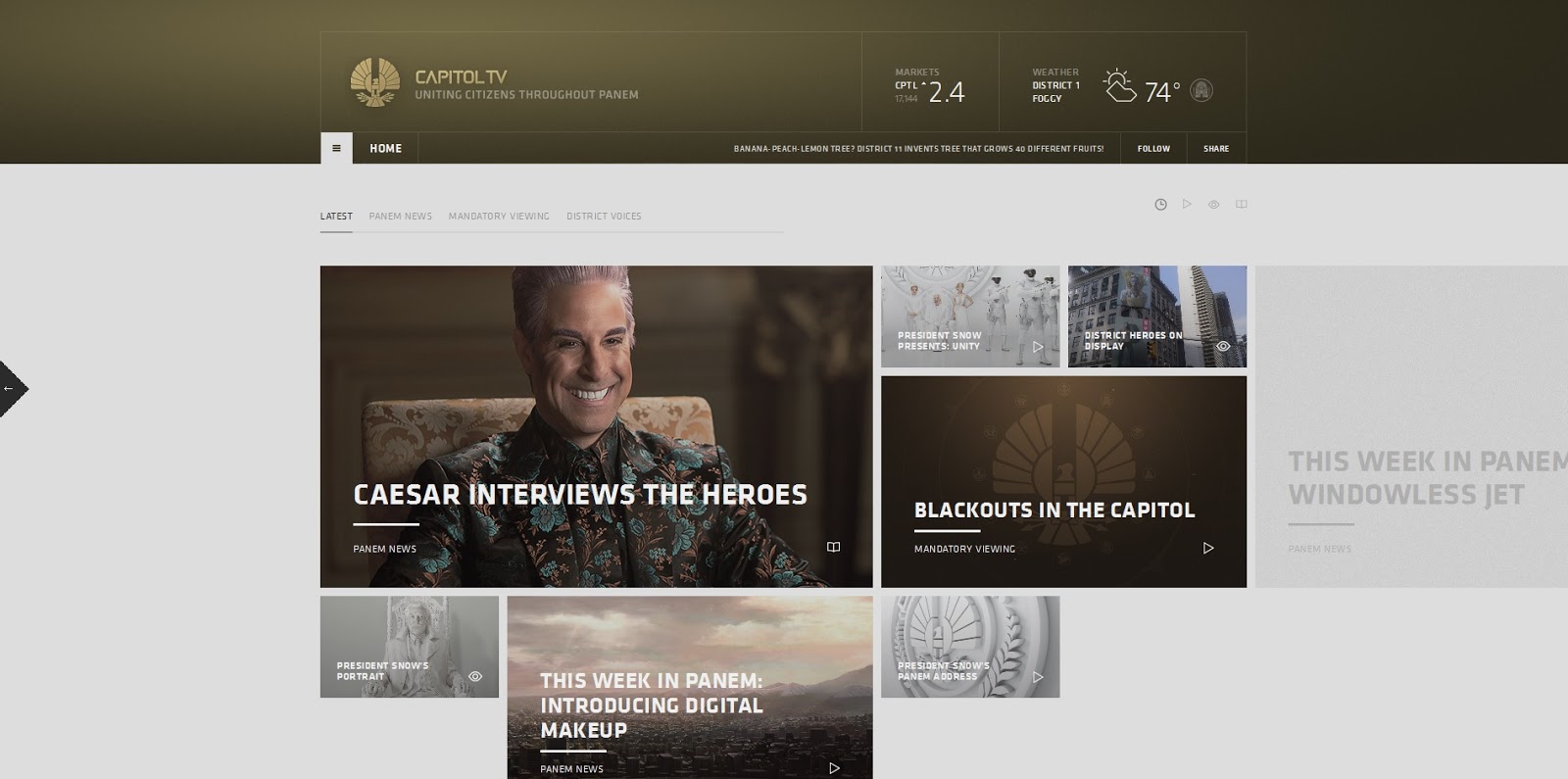Screen dimensions: 1568x779
Task: Open the hamburger menu beside HOME
Action: [336, 148]
